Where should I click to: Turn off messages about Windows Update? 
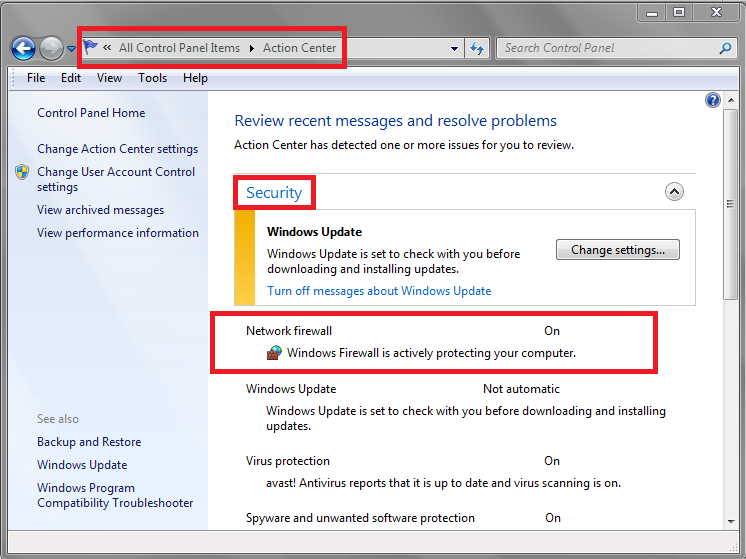click(x=379, y=291)
